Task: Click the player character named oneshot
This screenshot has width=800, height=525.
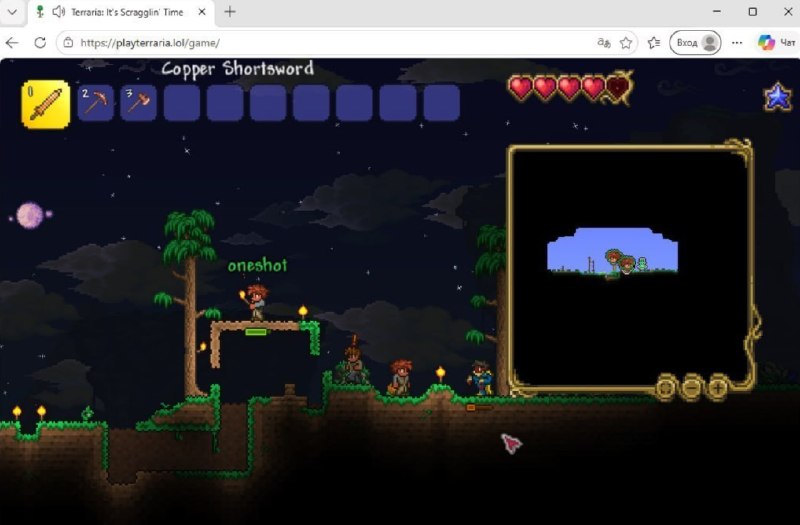Action: (x=255, y=302)
